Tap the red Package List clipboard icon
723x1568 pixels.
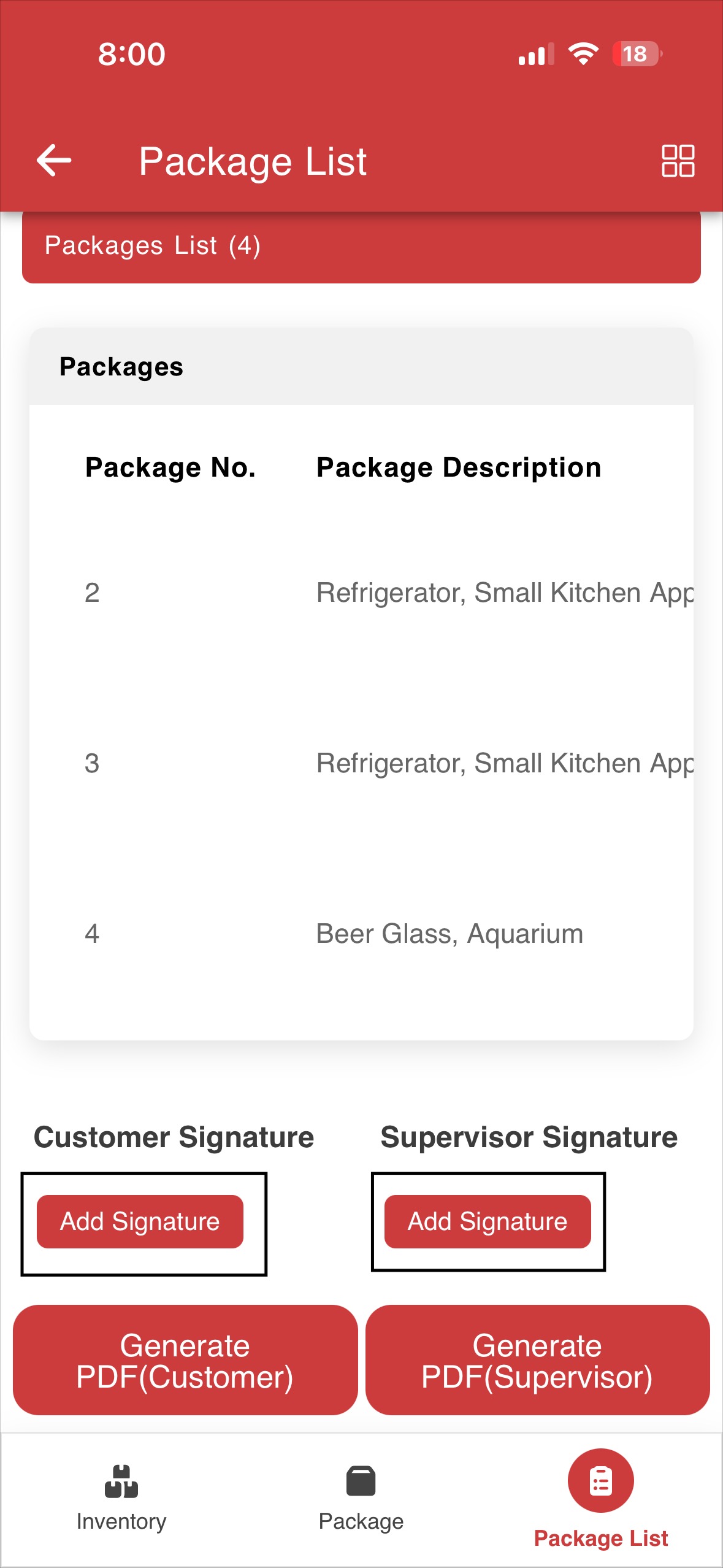pos(600,1480)
